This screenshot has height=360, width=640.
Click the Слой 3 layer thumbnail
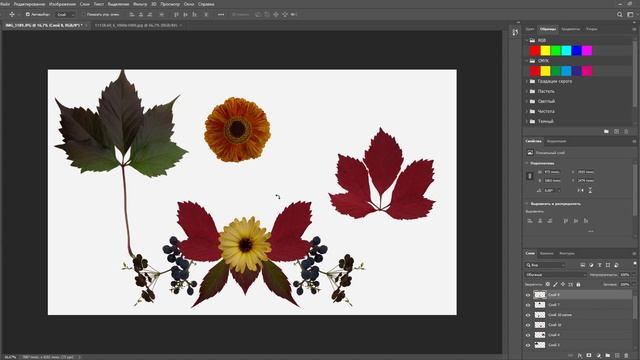click(x=540, y=345)
